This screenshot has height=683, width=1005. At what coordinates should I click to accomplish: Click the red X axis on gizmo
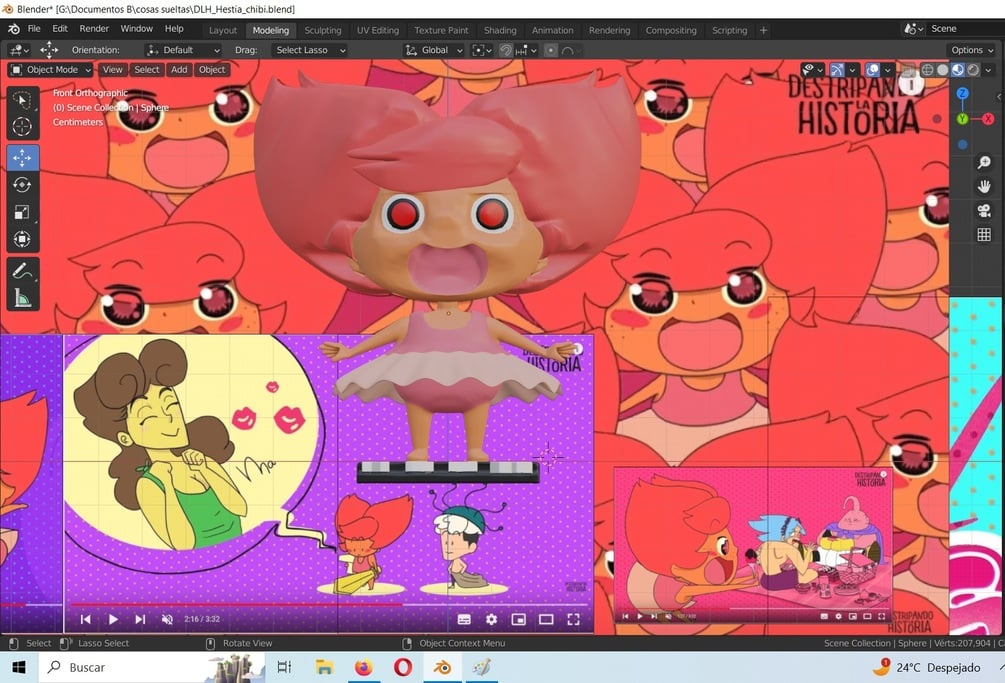point(988,119)
